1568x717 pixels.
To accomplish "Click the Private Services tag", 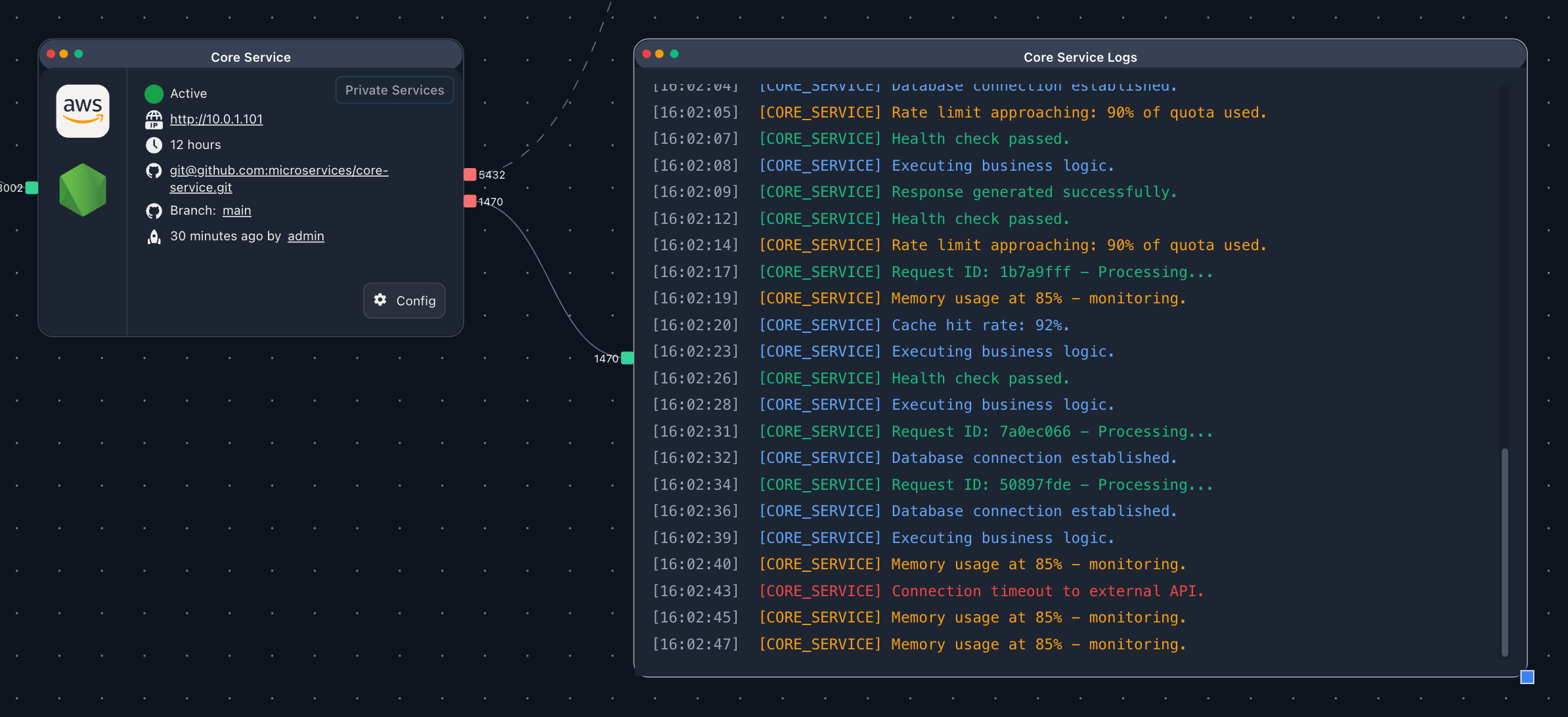I will coord(395,91).
